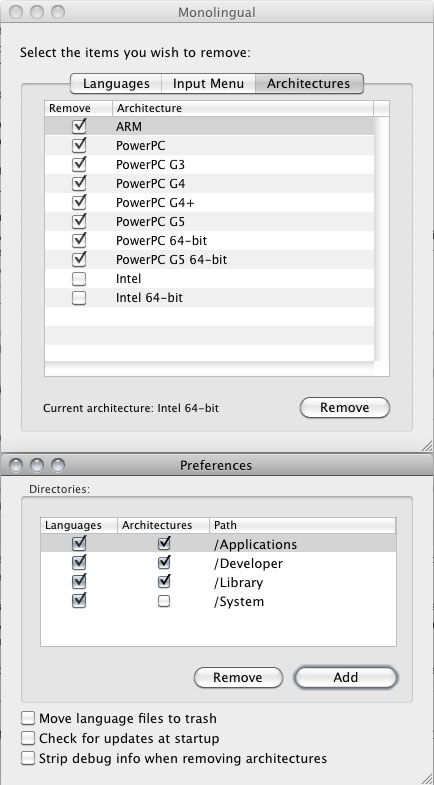Viewport: 434px width, 785px height.
Task: Toggle Architectures checkbox for /Library
Action: pos(164,582)
